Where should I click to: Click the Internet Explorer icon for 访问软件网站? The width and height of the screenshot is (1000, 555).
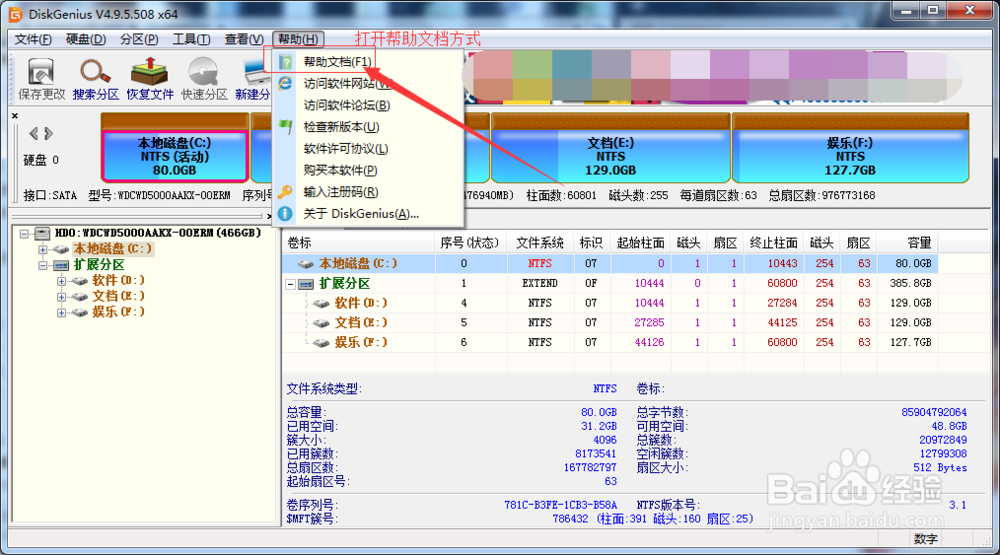(x=285, y=84)
